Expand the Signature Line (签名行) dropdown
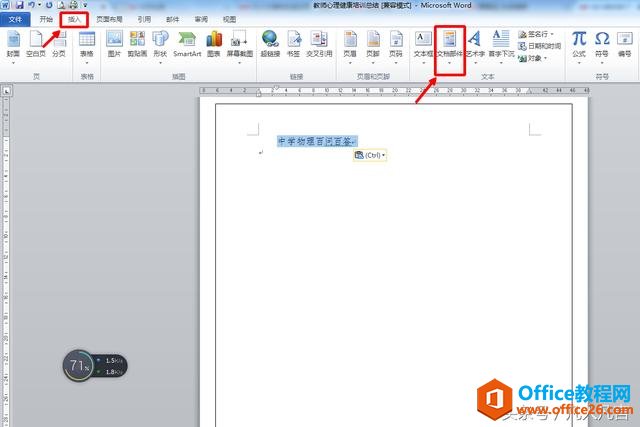Screen dimensions: 640x427 click(x=552, y=34)
